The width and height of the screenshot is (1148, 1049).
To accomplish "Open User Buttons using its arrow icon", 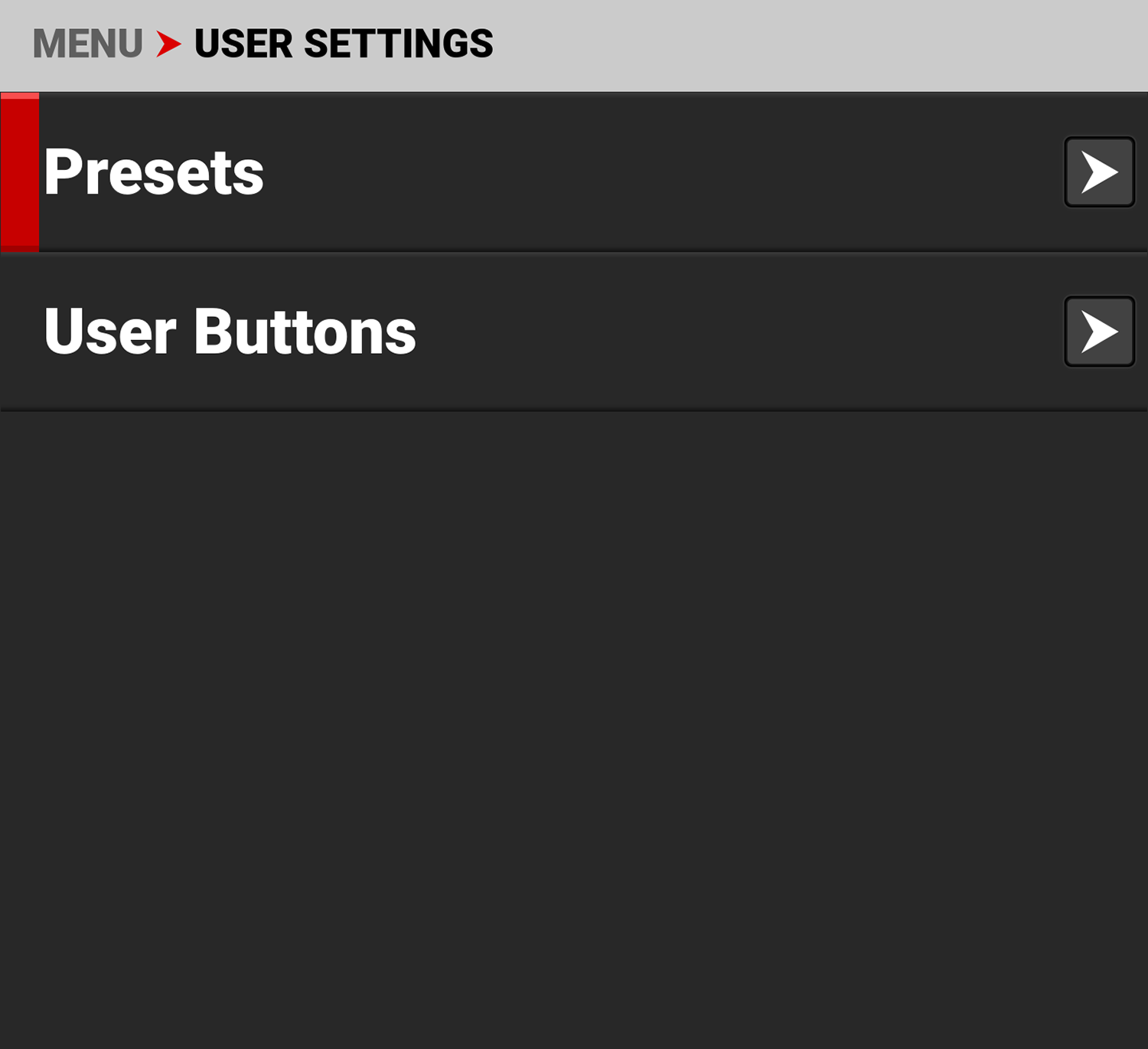I will (1099, 332).
